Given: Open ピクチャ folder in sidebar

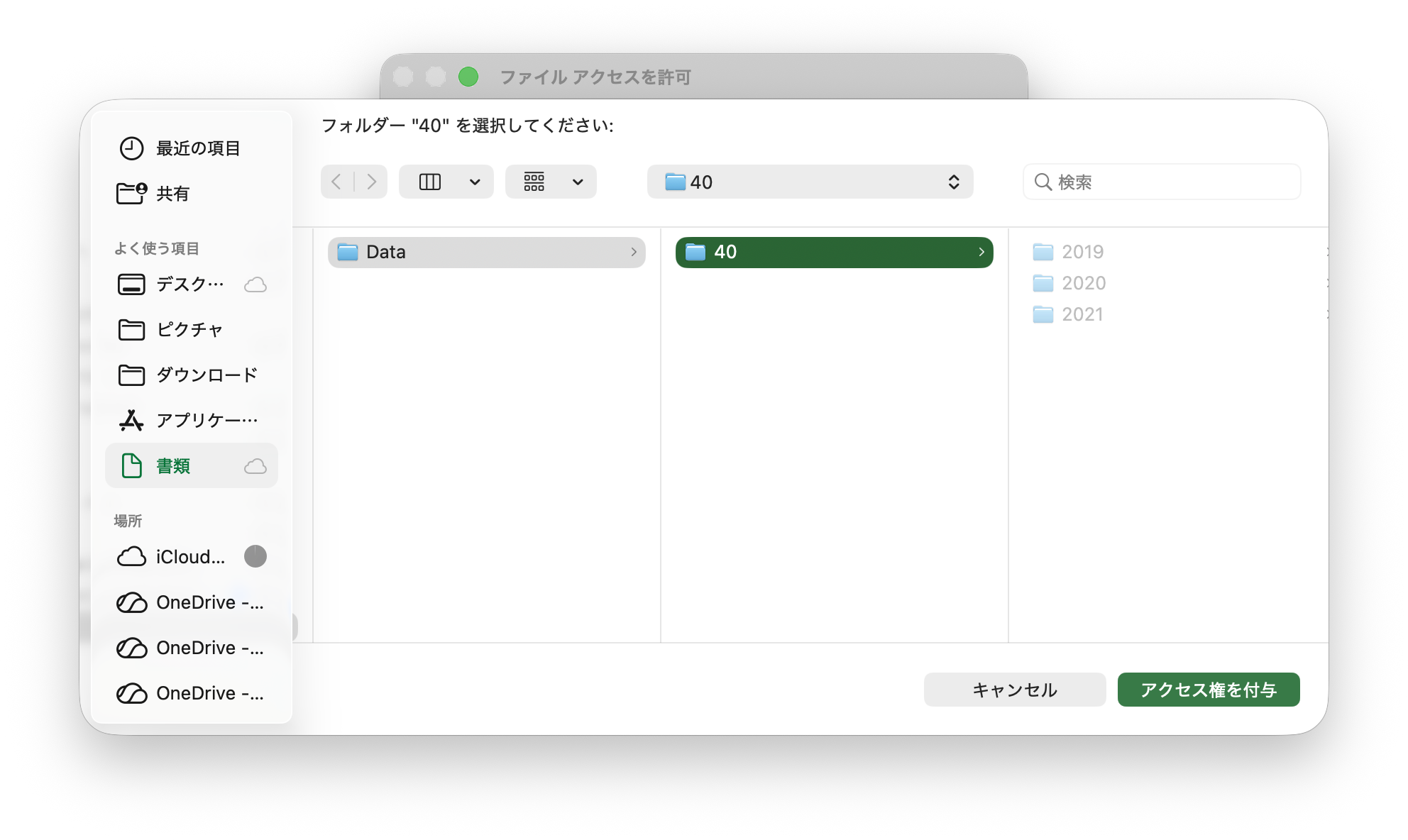Looking at the screenshot, I should [189, 330].
